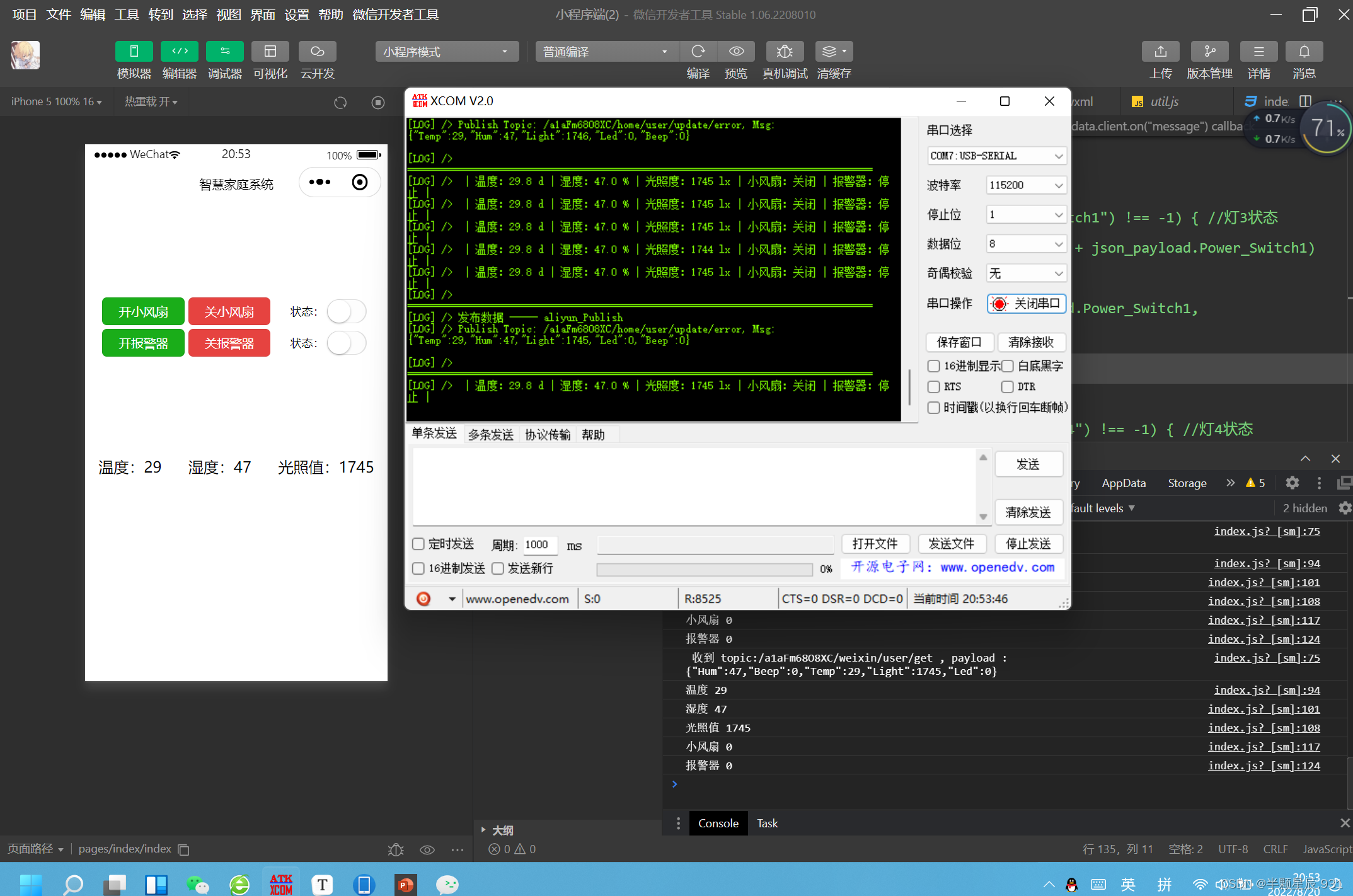
Task: Click in the XCOM send text area
Action: (x=693, y=485)
